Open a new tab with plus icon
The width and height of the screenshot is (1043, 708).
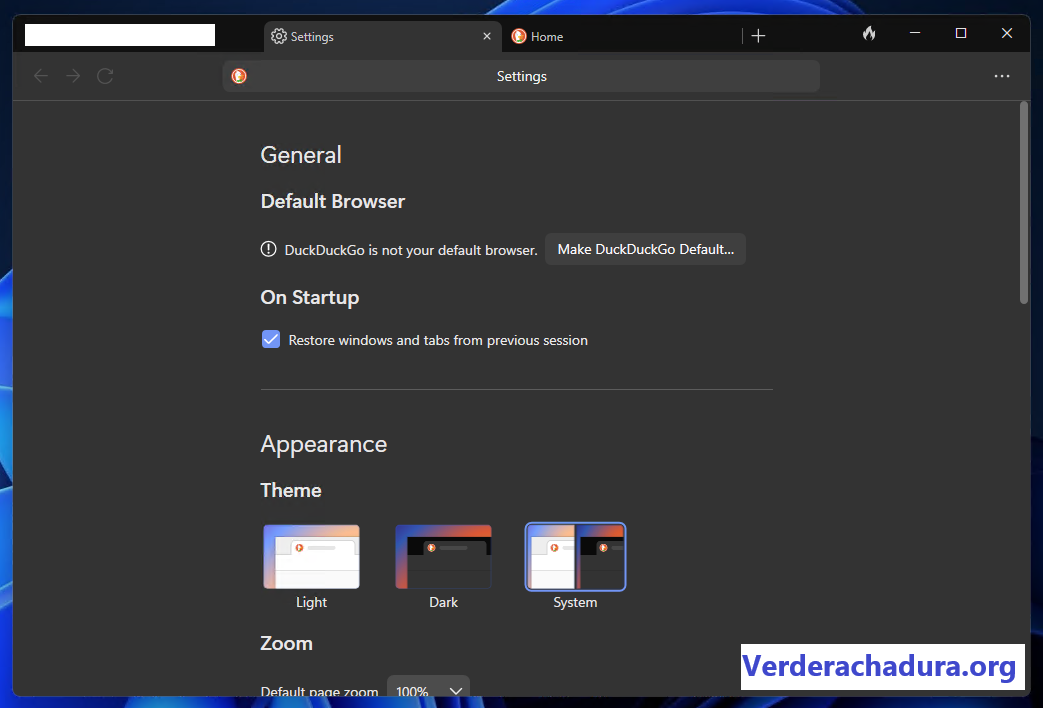pyautogui.click(x=758, y=36)
